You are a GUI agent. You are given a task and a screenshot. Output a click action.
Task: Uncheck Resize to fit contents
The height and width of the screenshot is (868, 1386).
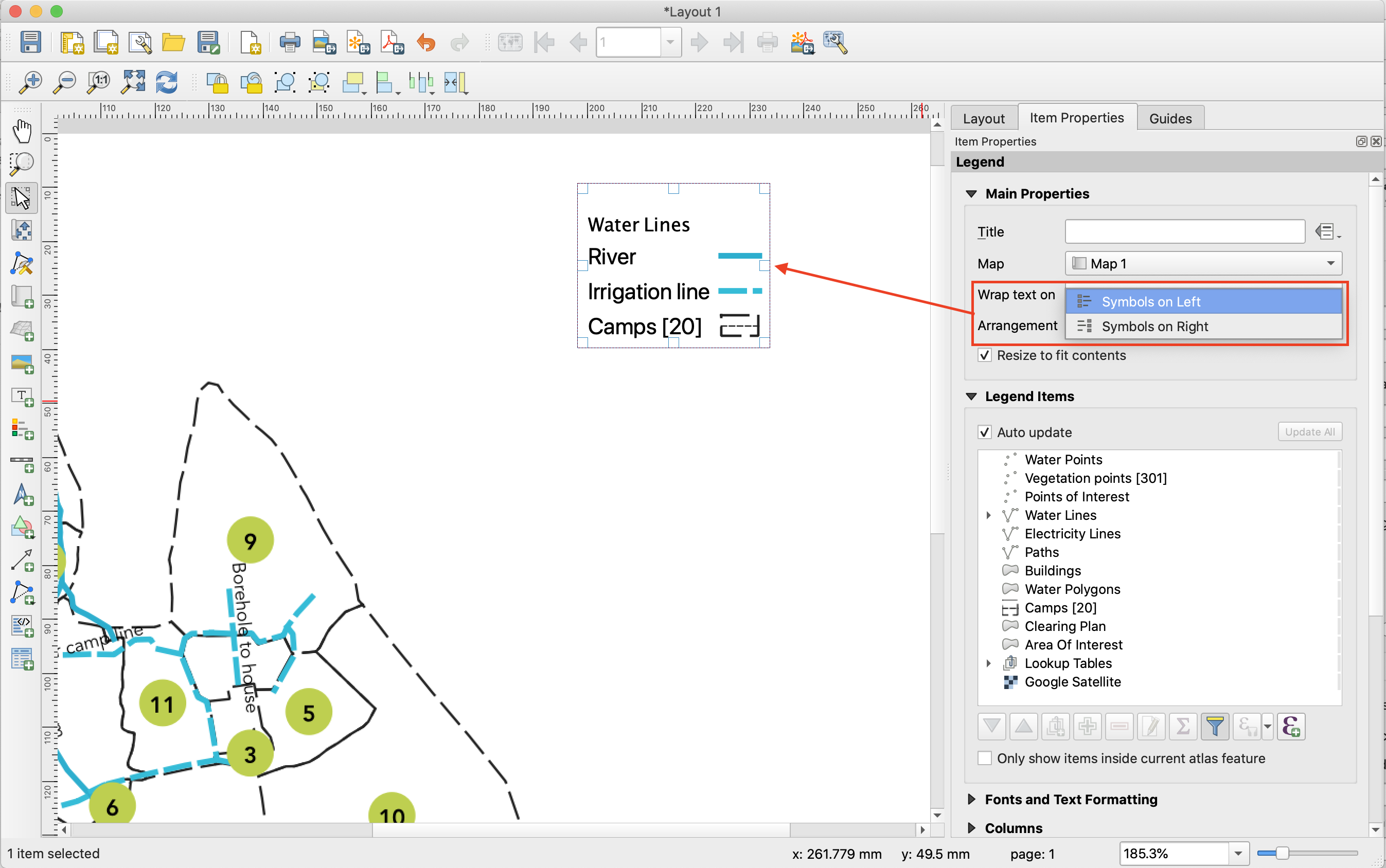pyautogui.click(x=985, y=355)
